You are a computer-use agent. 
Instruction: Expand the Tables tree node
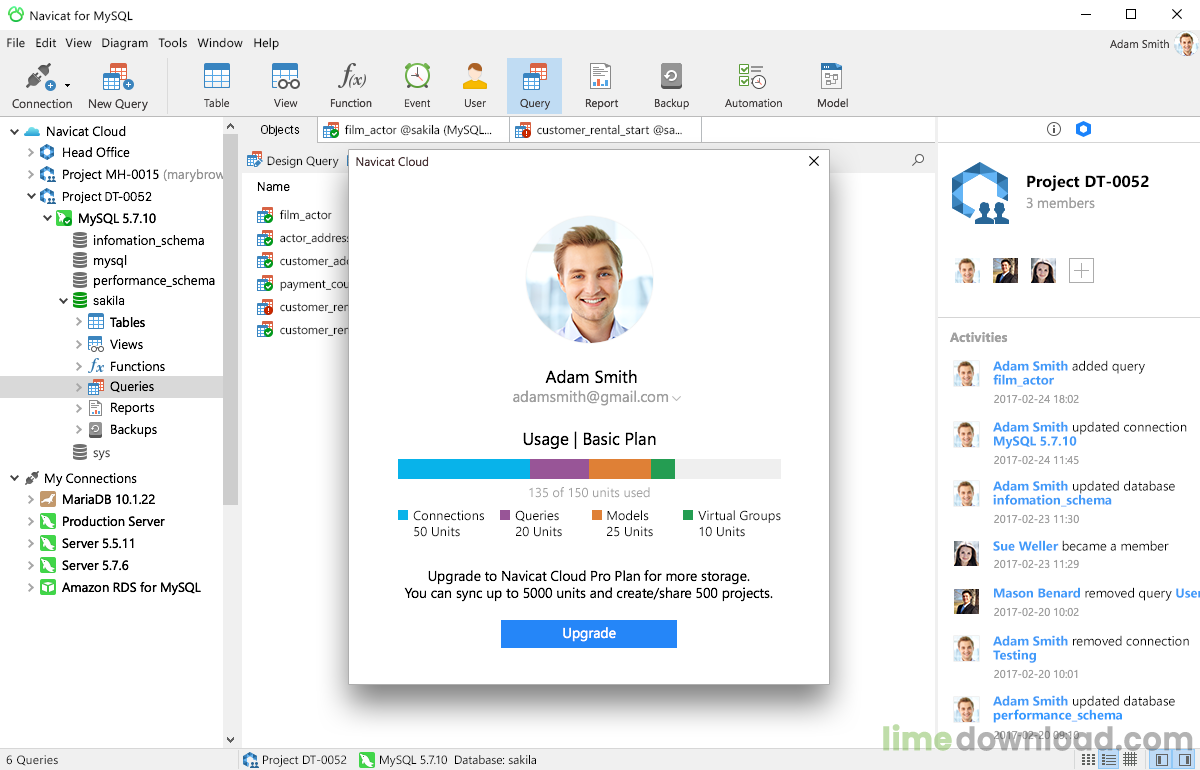pos(79,322)
